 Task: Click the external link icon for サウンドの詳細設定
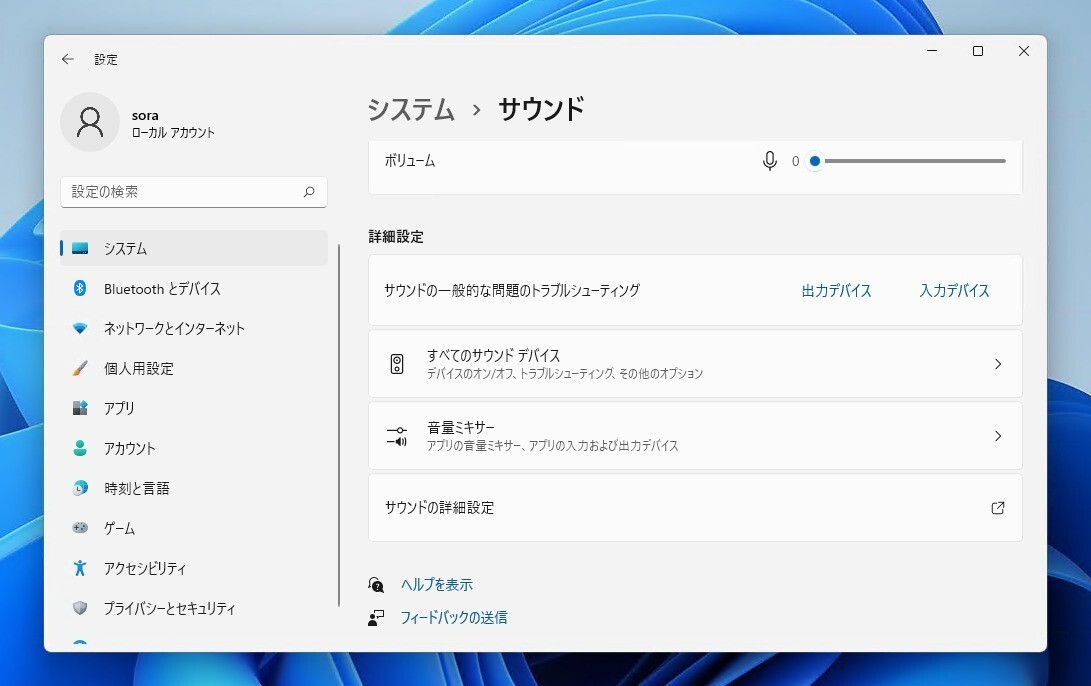point(998,508)
